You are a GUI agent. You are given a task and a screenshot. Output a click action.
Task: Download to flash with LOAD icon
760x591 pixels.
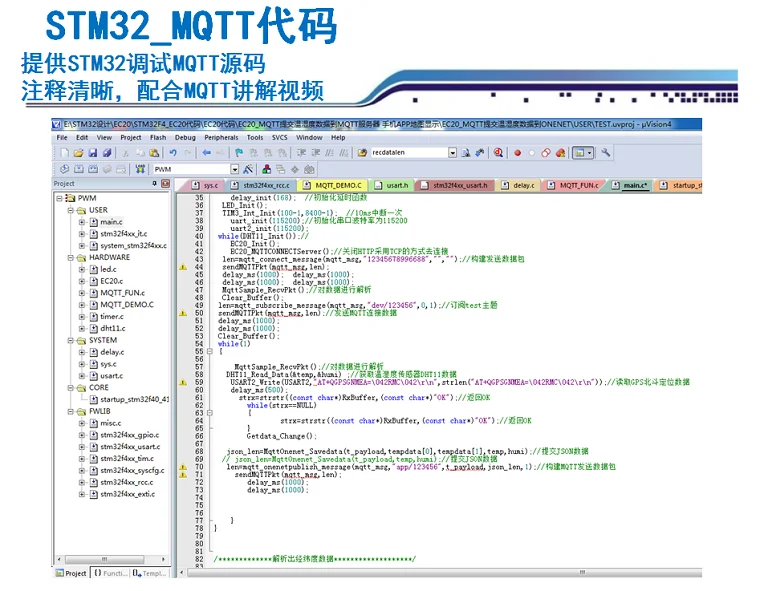pos(140,169)
